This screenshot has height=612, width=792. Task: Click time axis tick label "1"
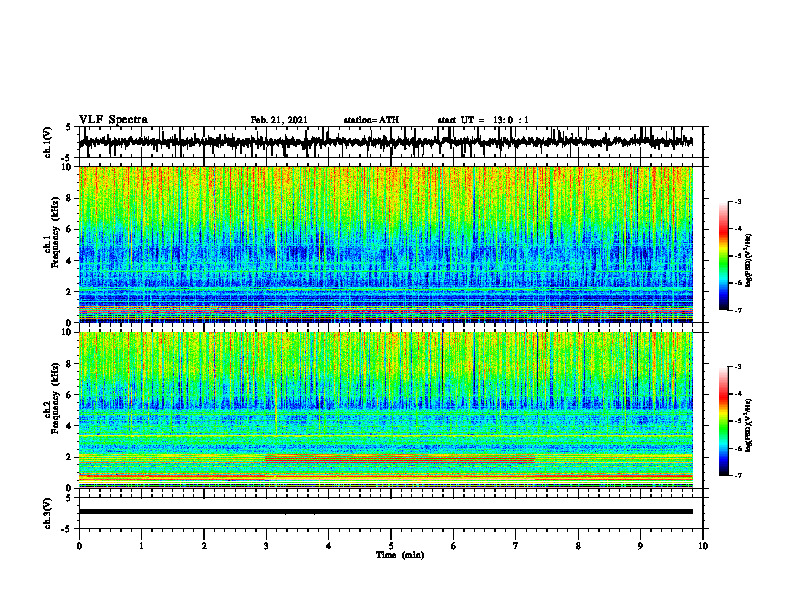point(141,546)
